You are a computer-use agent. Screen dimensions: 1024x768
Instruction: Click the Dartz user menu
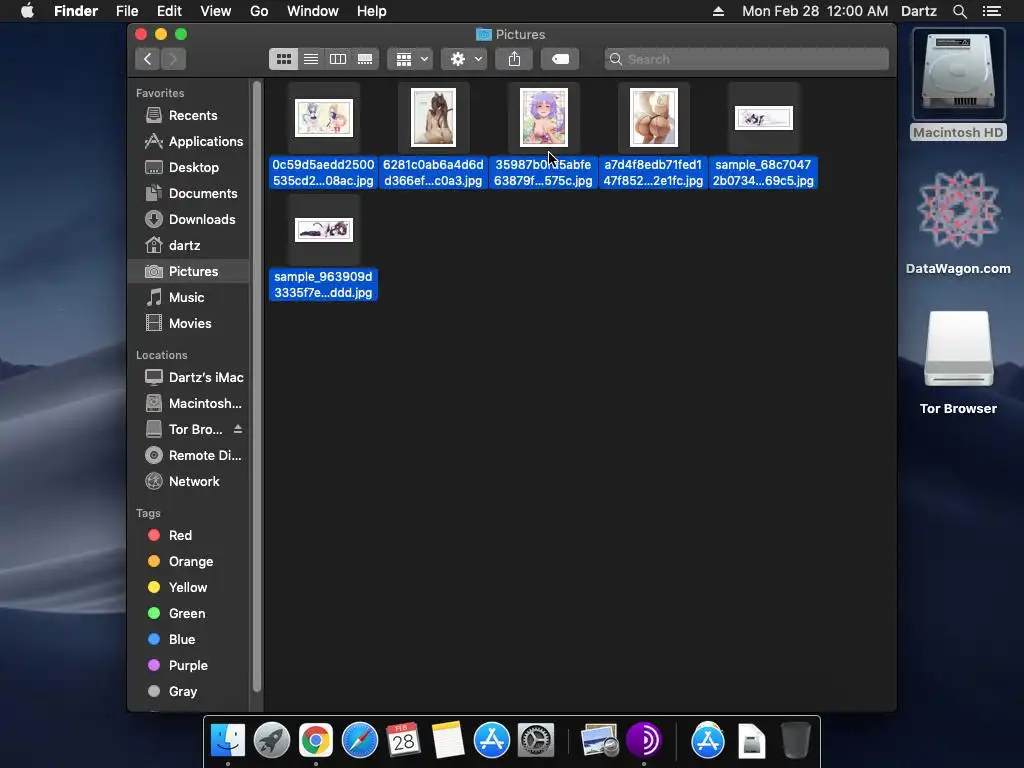point(919,11)
